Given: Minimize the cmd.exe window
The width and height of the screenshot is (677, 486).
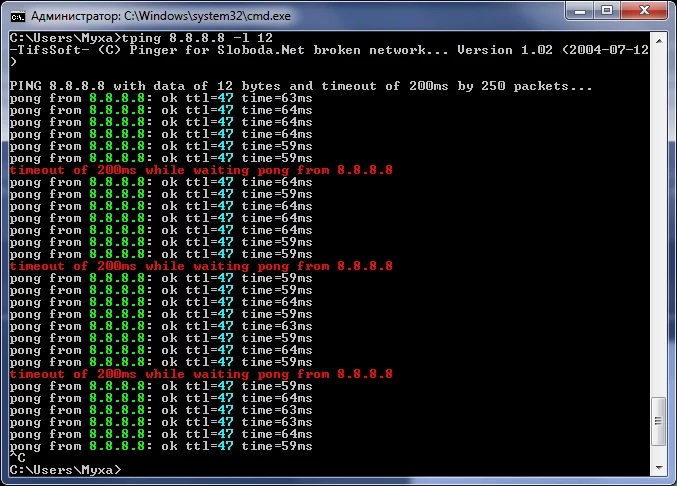Looking at the screenshot, I should pyautogui.click(x=579, y=10).
